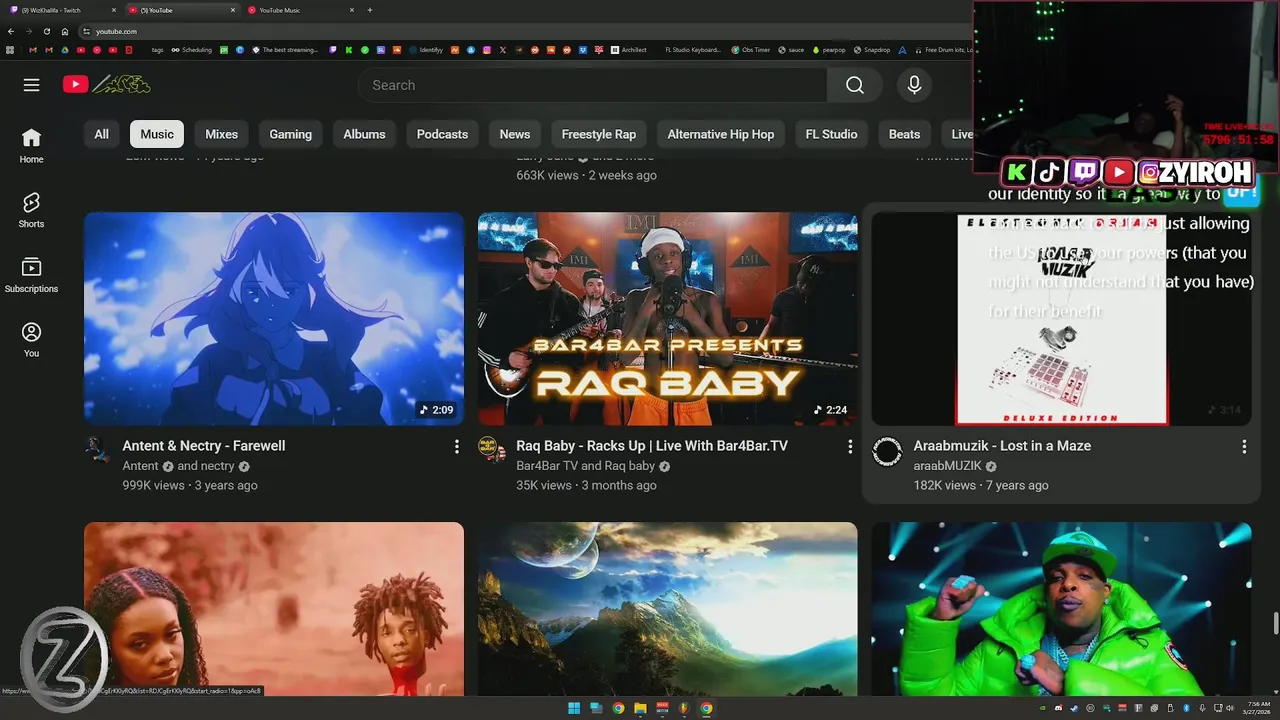Open the Instagram bookmark icon
Screen dimensions: 1280x720
pos(486,50)
